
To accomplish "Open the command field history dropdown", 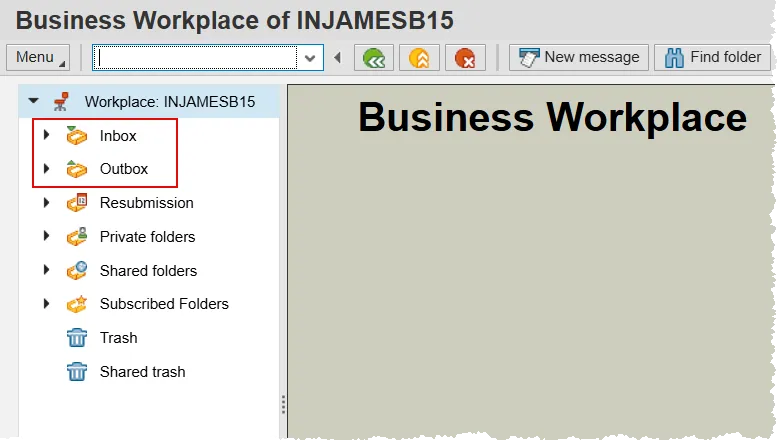I will [310, 58].
